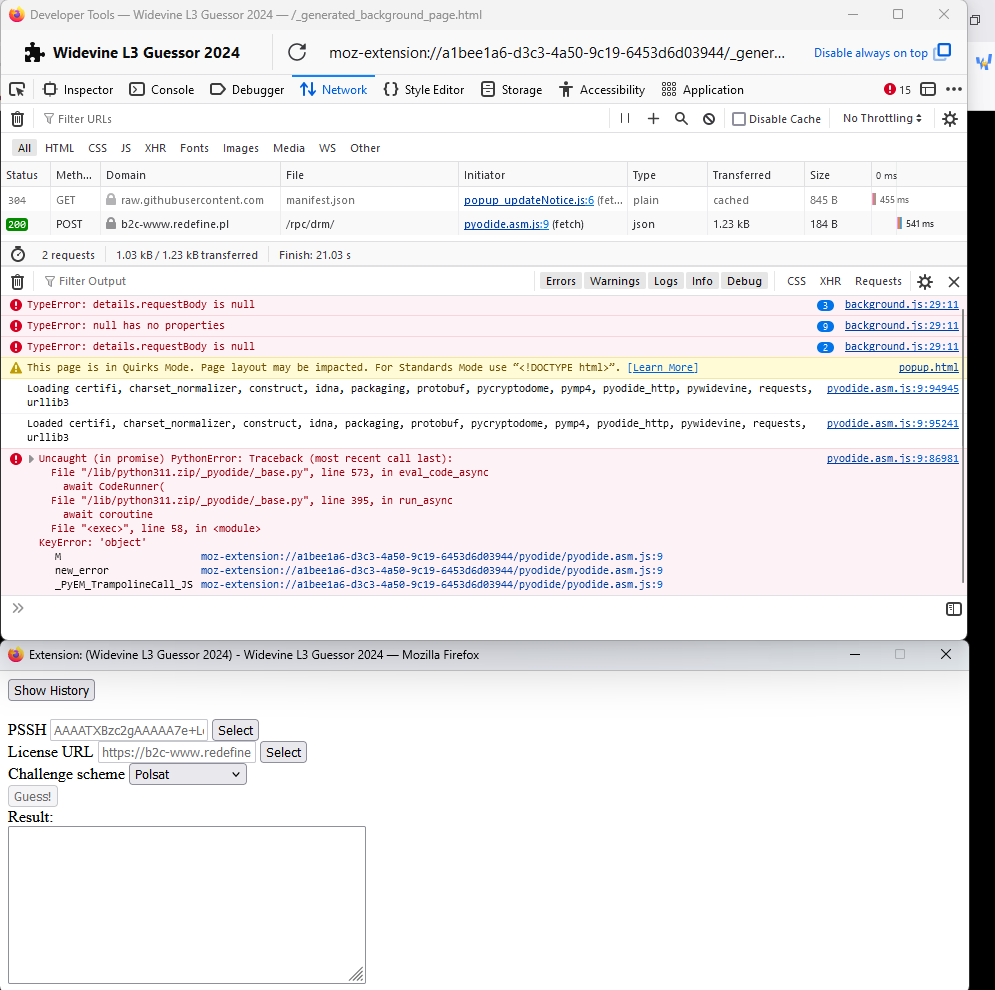
Task: Focus the Filter URLs field
Action: (324, 119)
